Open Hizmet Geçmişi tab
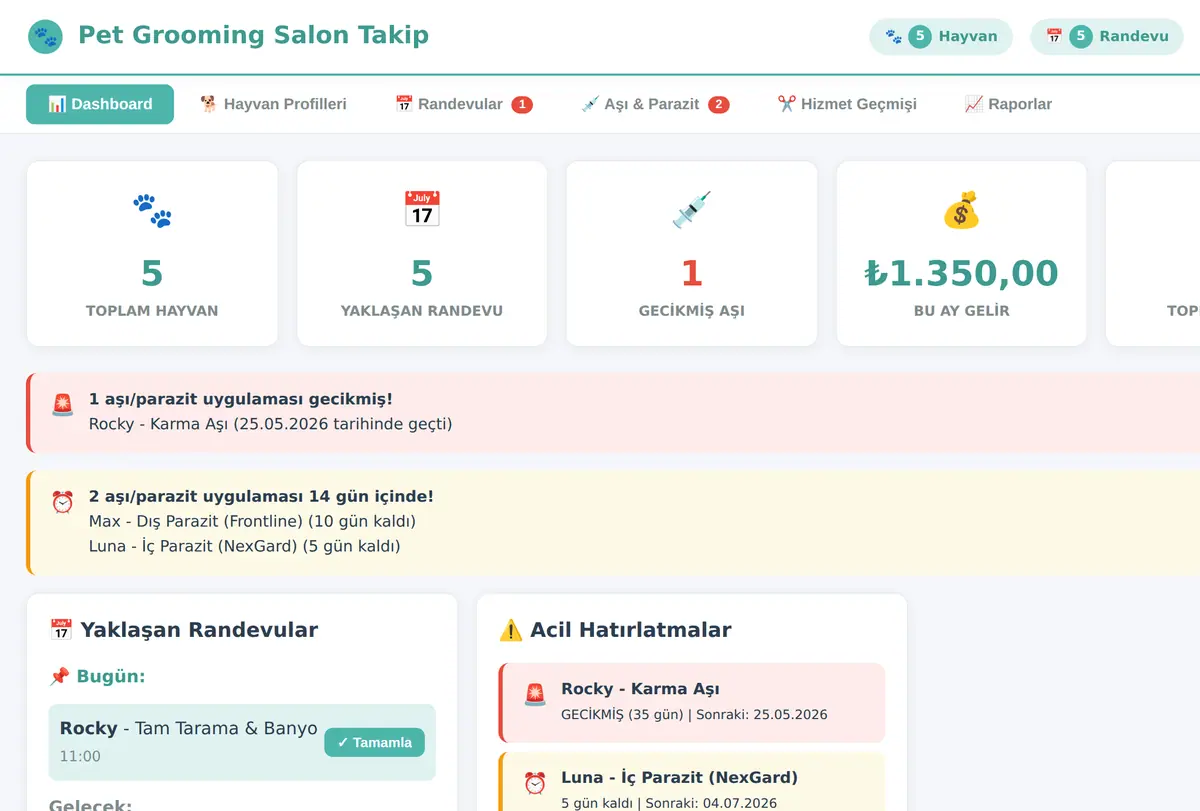The image size is (1200, 811). pyautogui.click(x=847, y=104)
